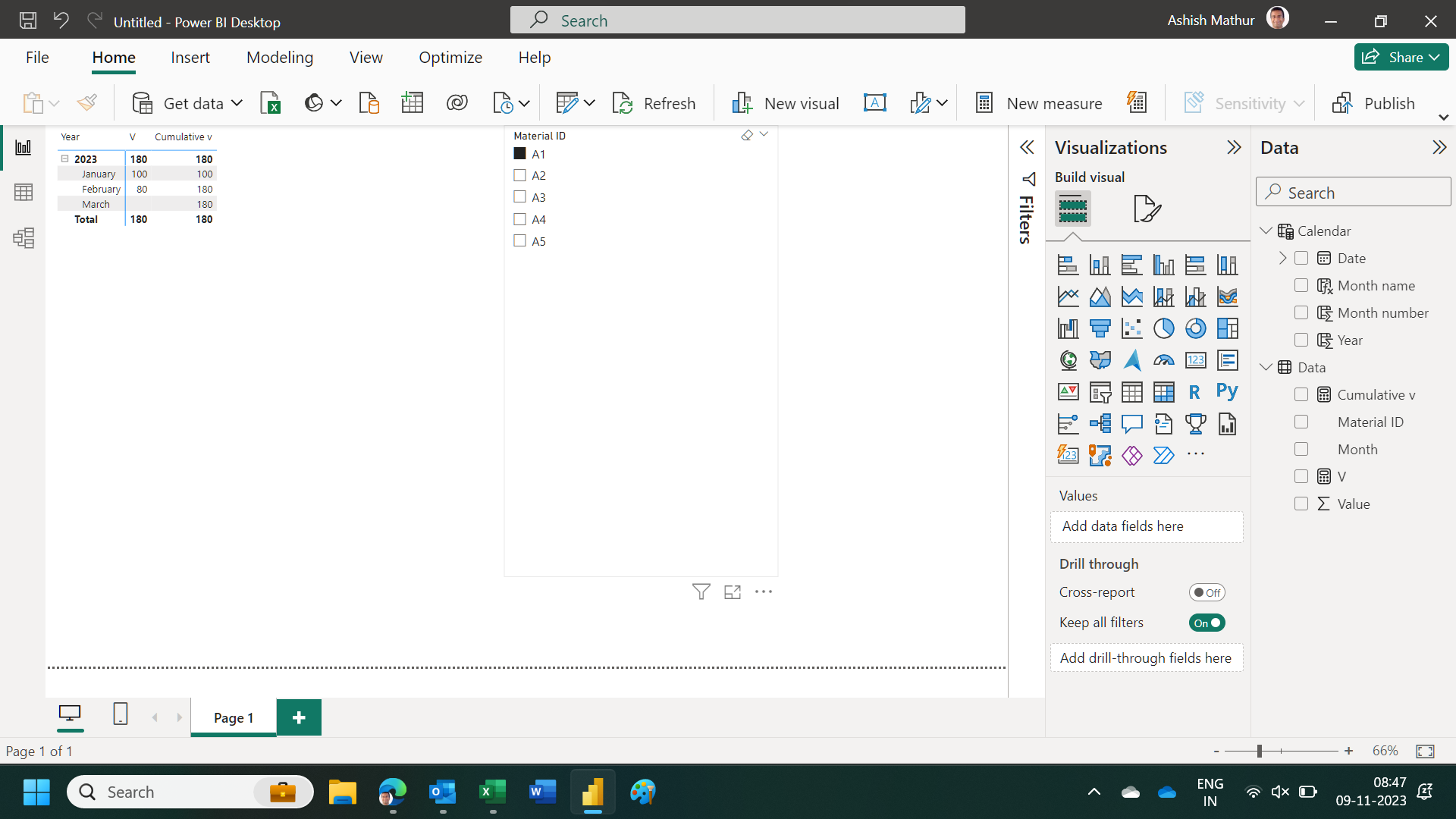The height and width of the screenshot is (819, 1456).
Task: Click the Excel workbook icon in ribbon
Action: coord(271,103)
